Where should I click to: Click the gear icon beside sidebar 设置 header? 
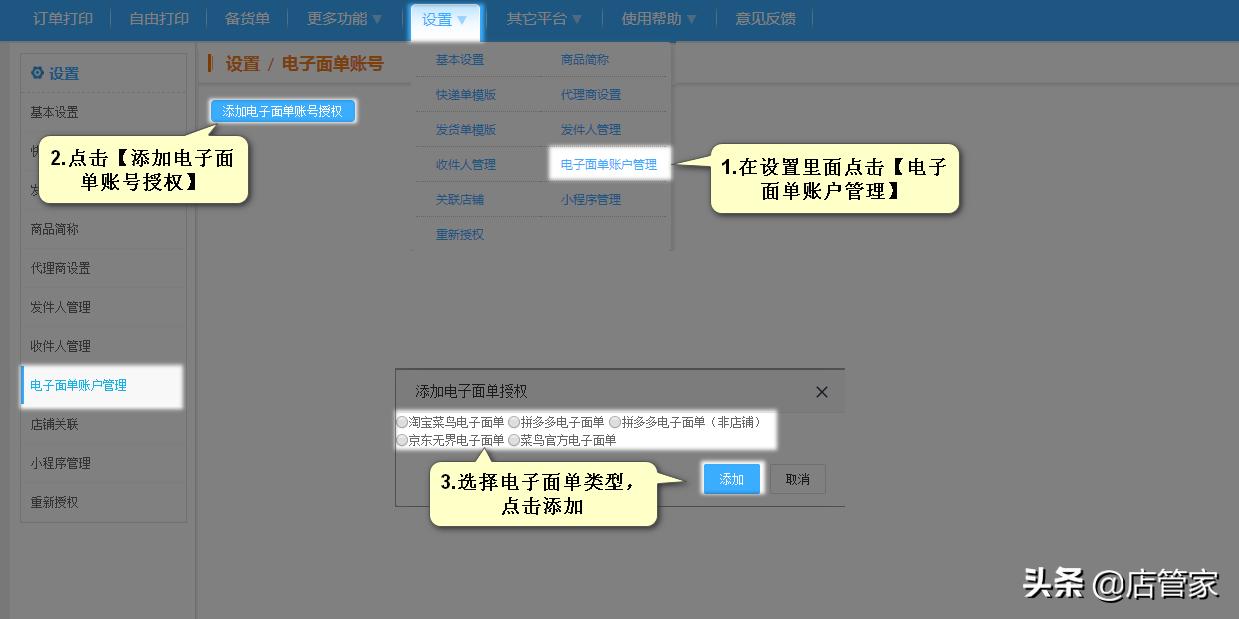tap(36, 72)
